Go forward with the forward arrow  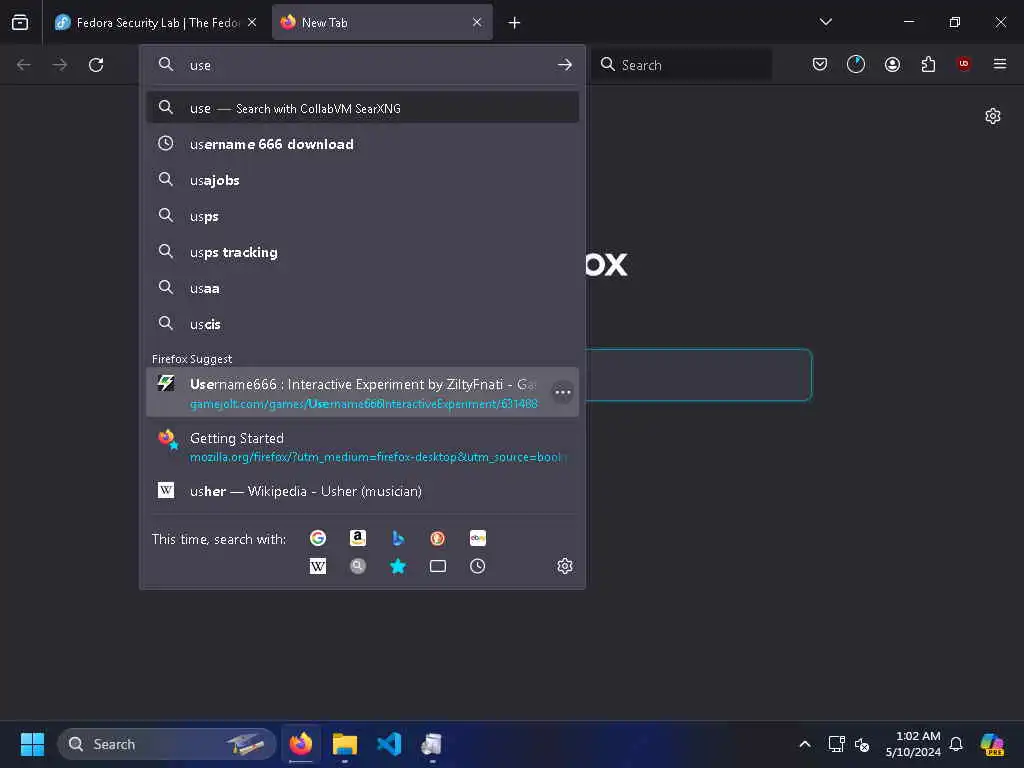(59, 65)
